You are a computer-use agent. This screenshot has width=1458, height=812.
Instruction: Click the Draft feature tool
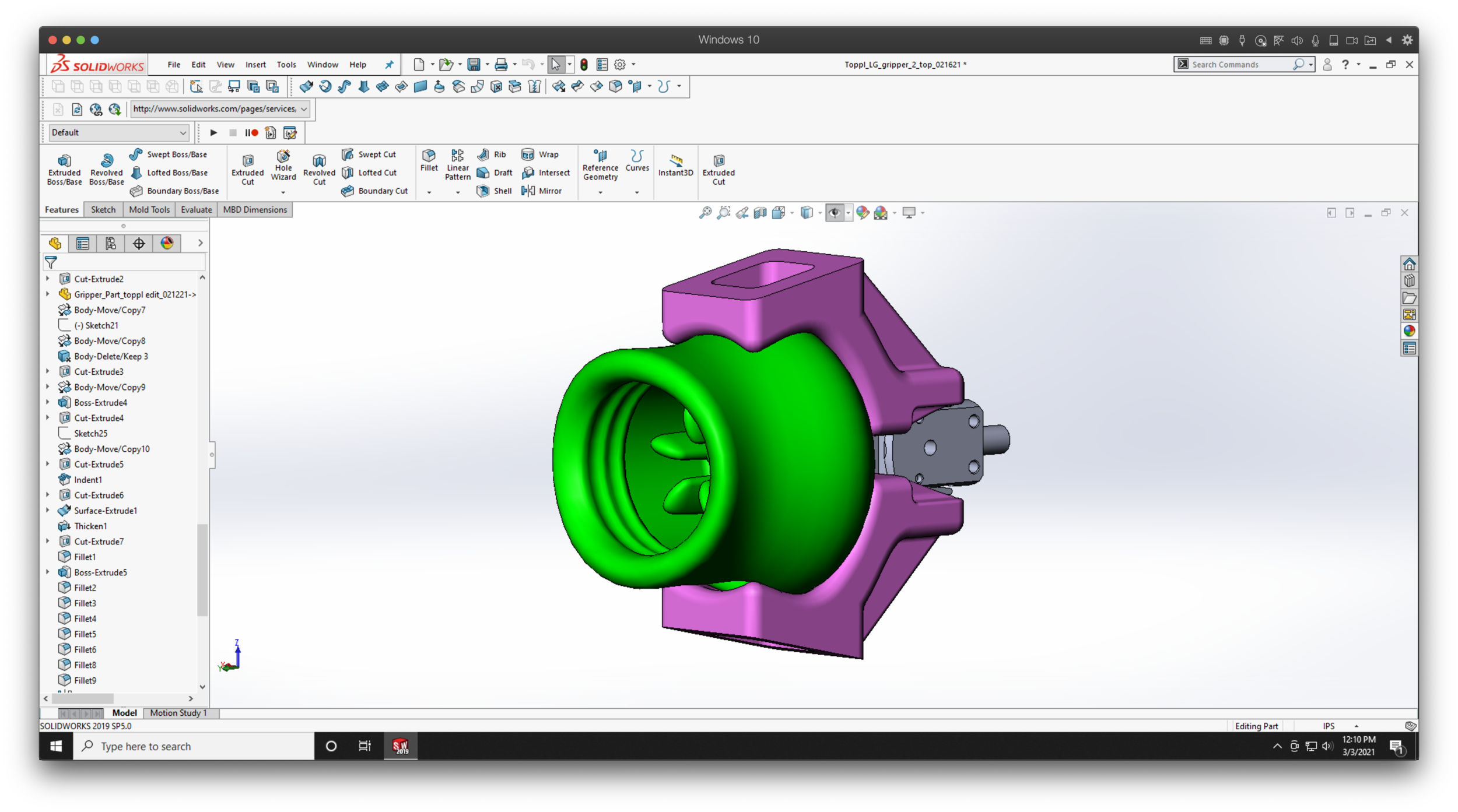(495, 173)
